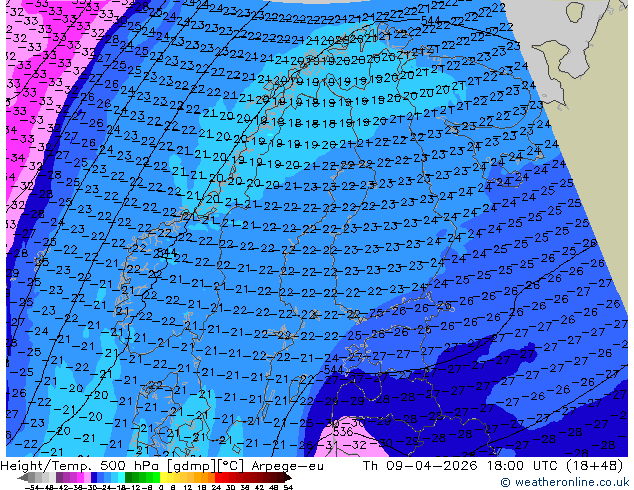634x490 pixels.
Task: Click the '[gdmp]' unit label
Action: (x=190, y=466)
